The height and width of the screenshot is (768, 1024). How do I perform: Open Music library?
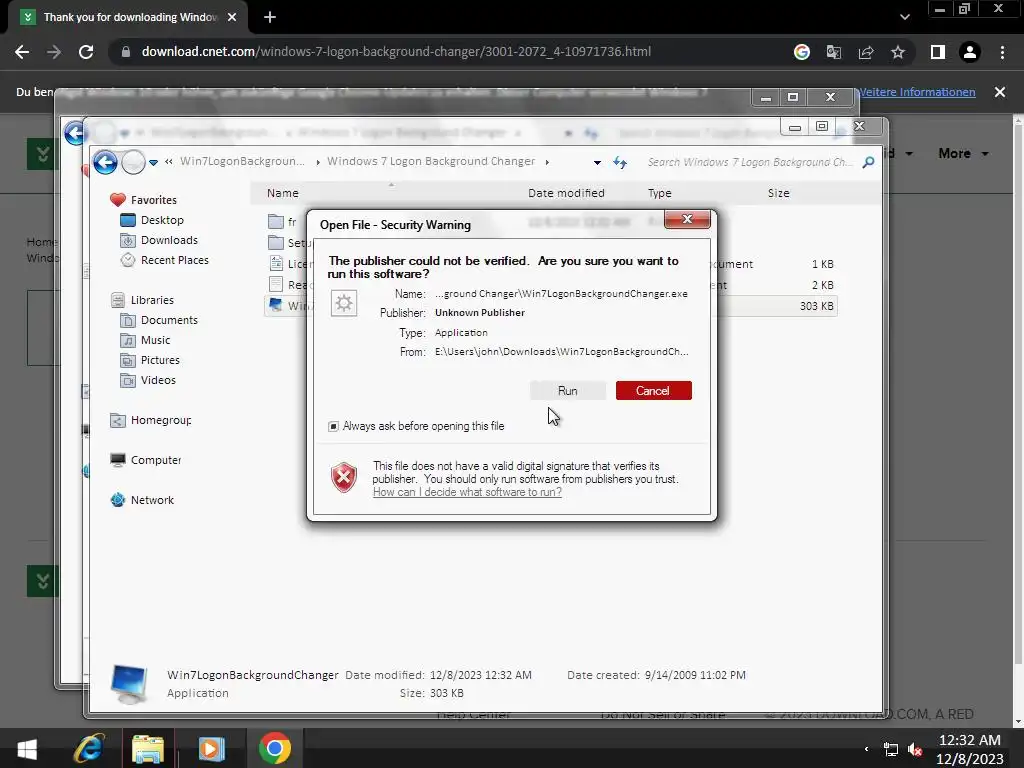pos(155,340)
